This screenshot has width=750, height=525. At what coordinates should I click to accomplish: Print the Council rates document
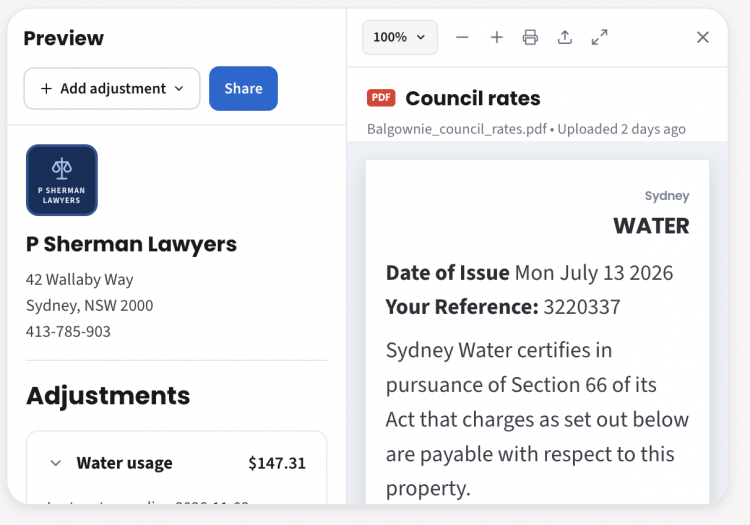[x=530, y=37]
